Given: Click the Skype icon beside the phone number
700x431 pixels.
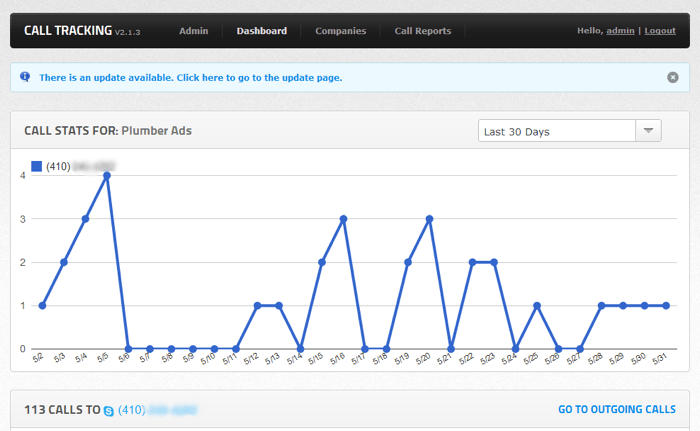Looking at the screenshot, I should pyautogui.click(x=108, y=410).
